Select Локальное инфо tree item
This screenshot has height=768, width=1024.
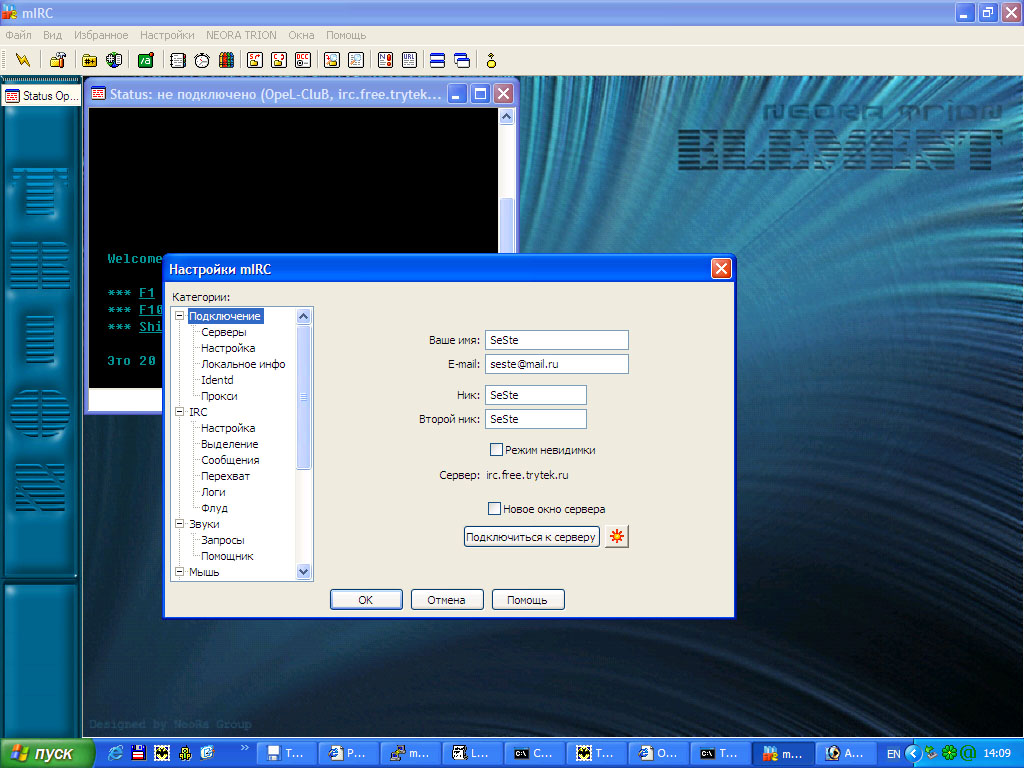(x=243, y=364)
